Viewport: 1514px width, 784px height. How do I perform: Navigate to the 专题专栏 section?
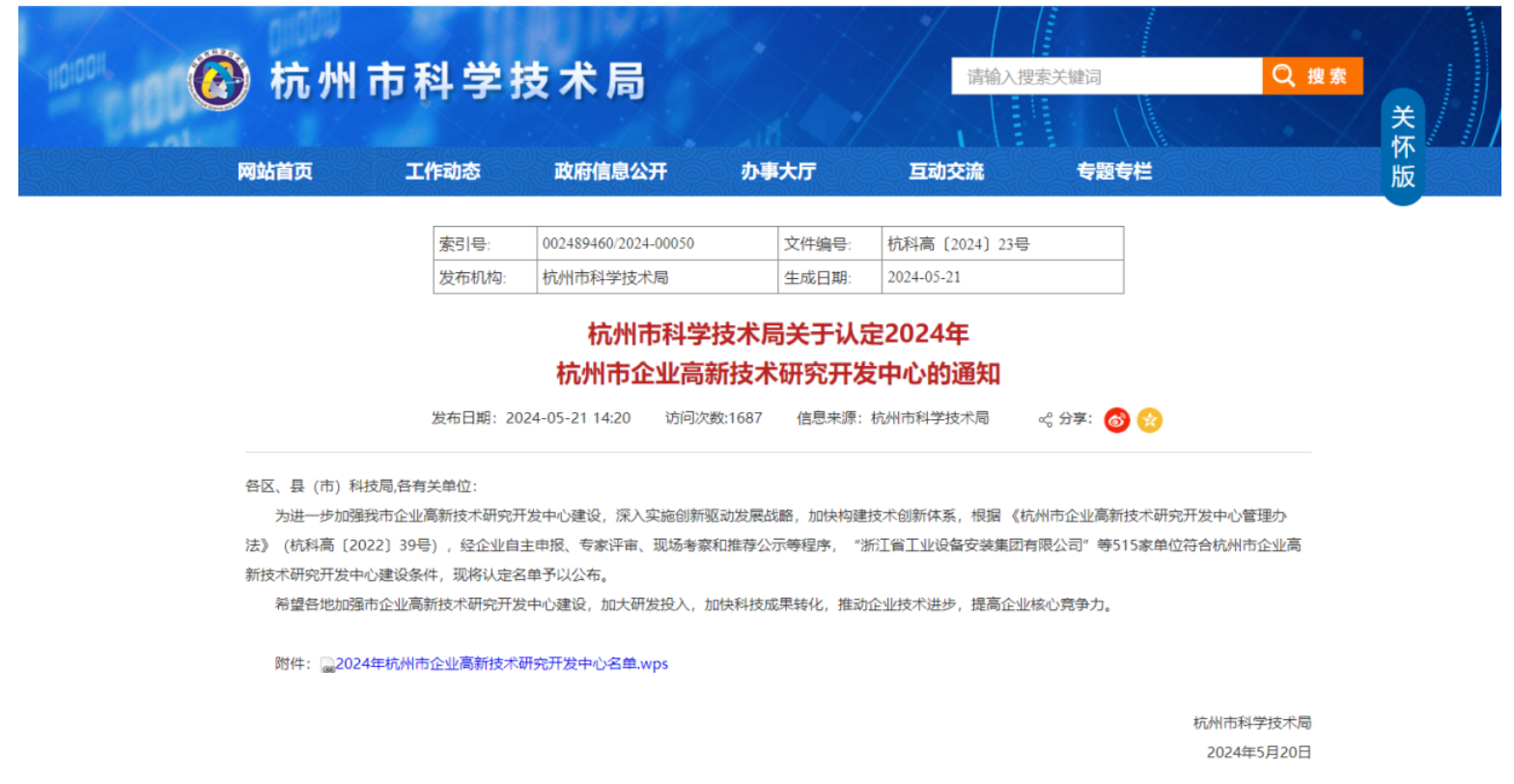pyautogui.click(x=1114, y=172)
